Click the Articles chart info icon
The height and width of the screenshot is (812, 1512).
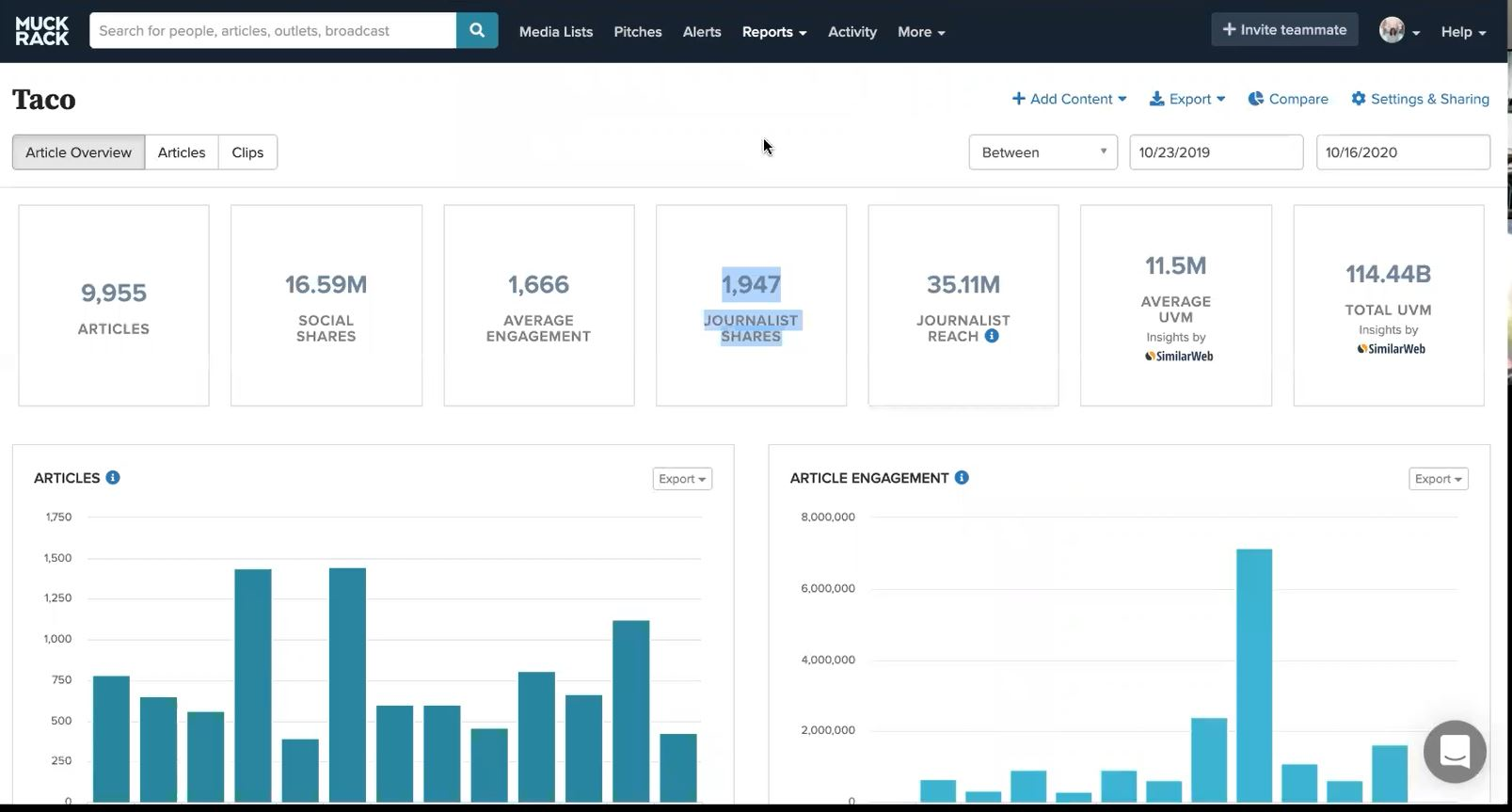113,477
